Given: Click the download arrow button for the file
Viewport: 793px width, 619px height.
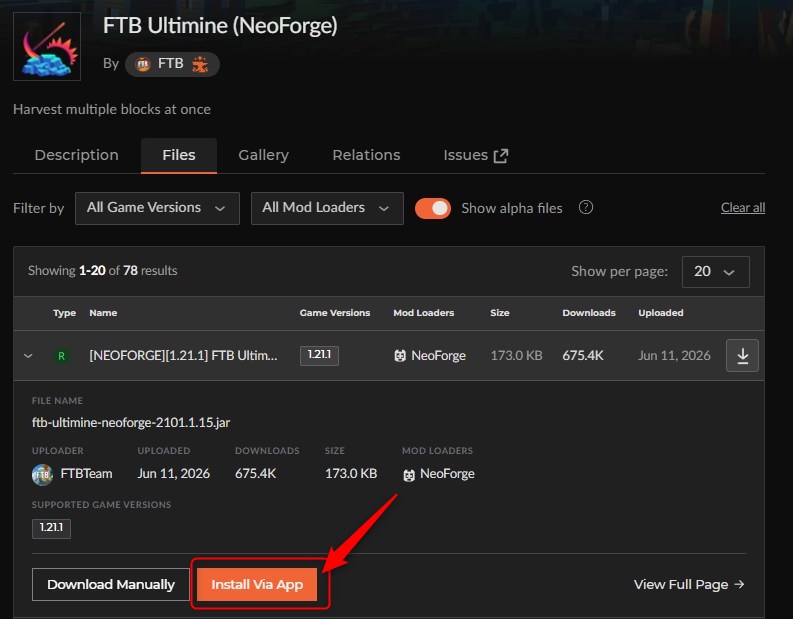Looking at the screenshot, I should 742,356.
